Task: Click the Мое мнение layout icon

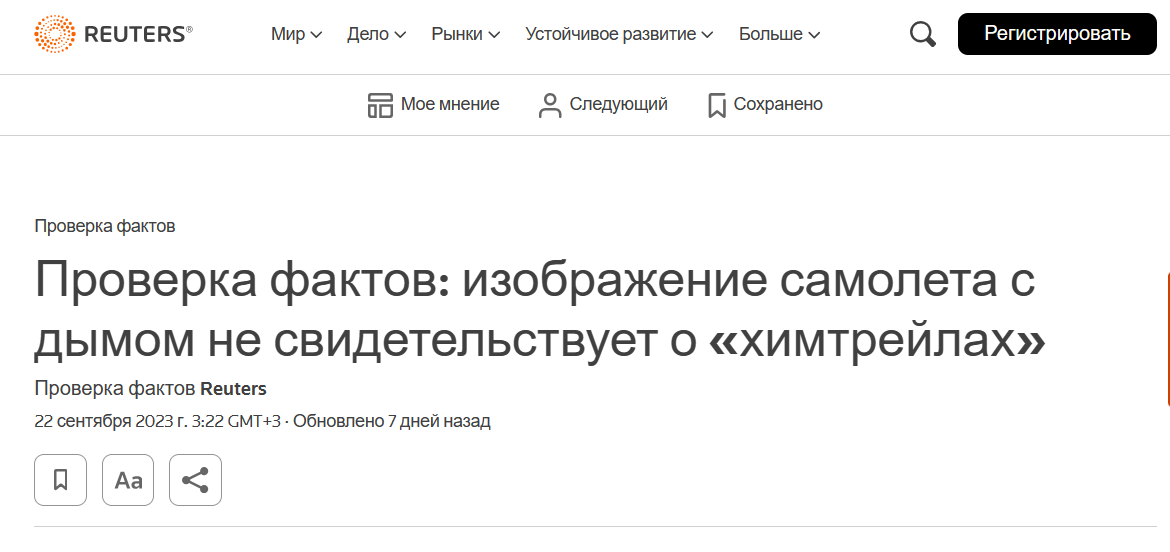Action: click(x=380, y=105)
